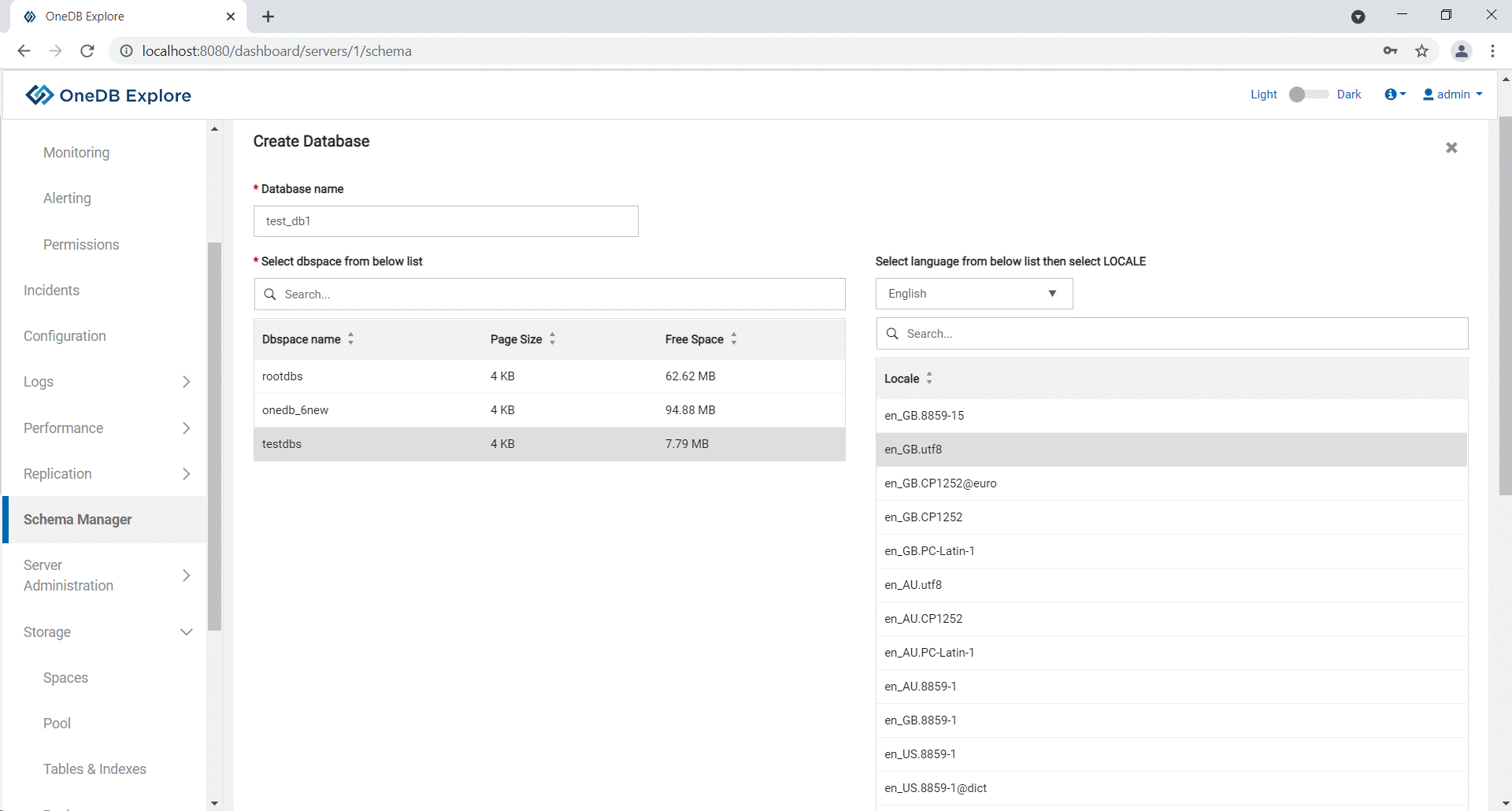Click the OneDB Explore logo icon
Image resolution: width=1512 pixels, height=811 pixels.
39,95
